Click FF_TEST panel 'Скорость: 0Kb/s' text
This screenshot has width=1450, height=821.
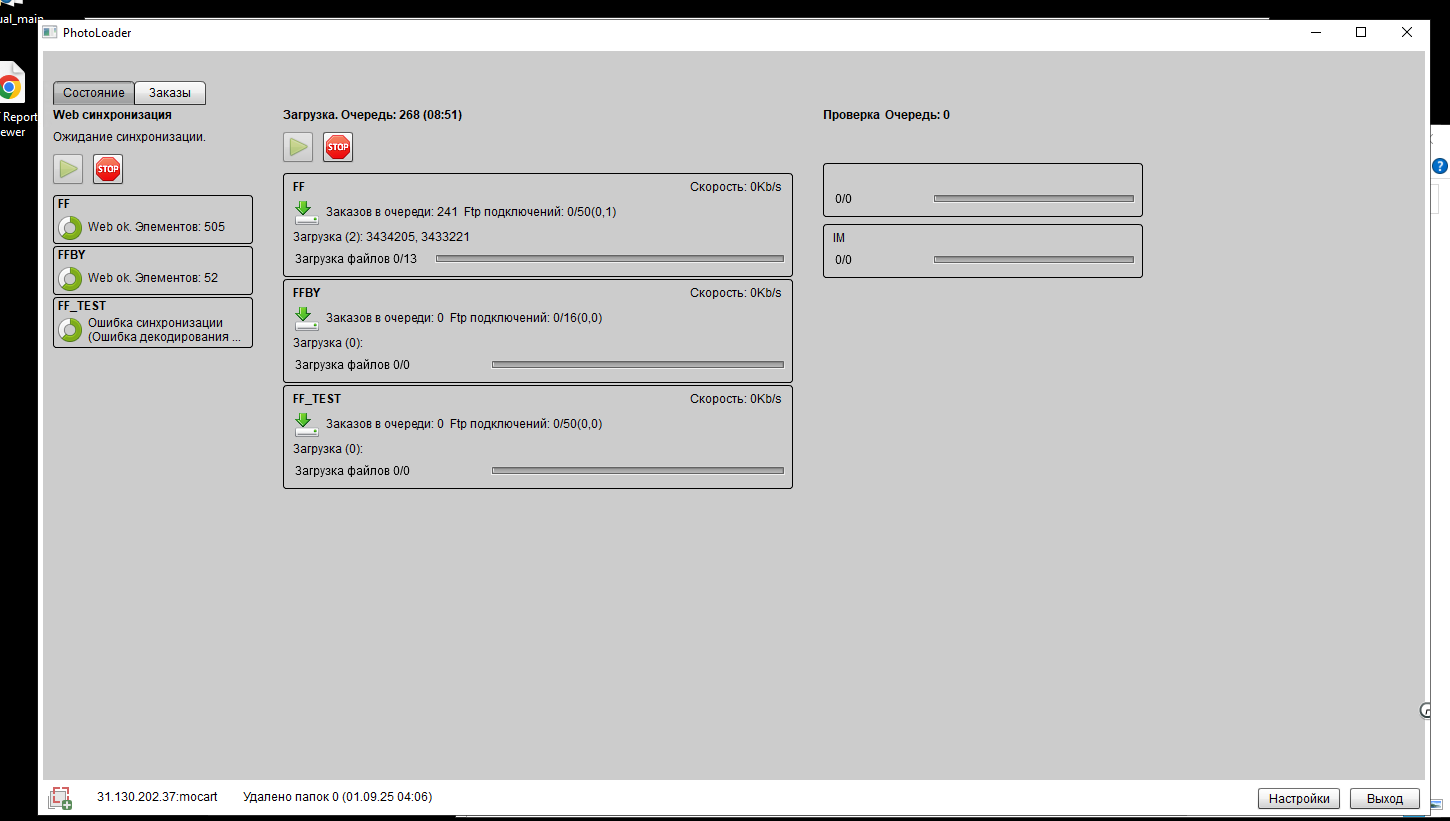[736, 399]
